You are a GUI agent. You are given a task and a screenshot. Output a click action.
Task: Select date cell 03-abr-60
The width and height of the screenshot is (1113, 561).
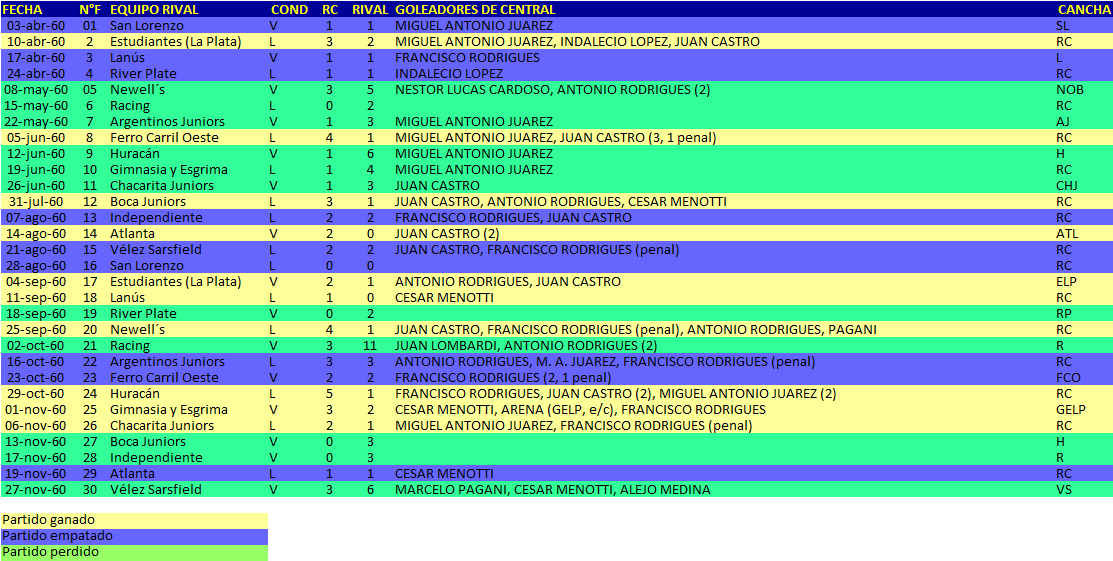pos(36,26)
